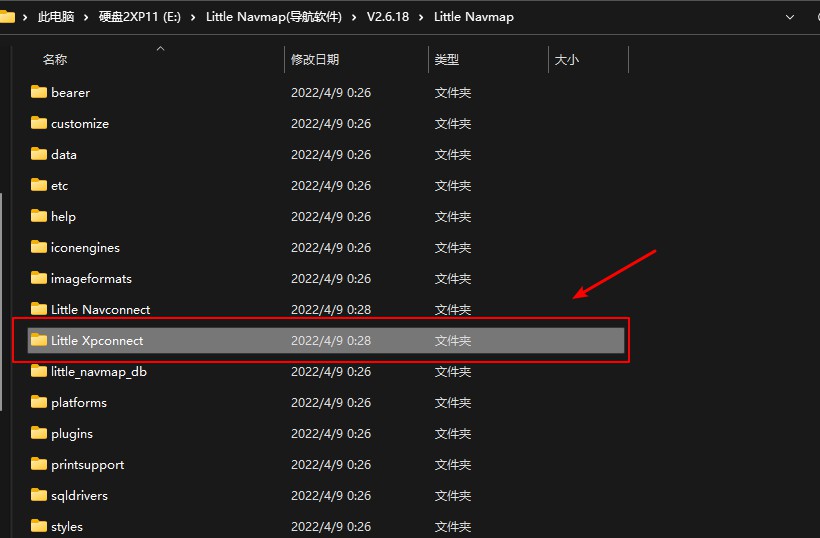Select the iconengines folder name

click(85, 247)
